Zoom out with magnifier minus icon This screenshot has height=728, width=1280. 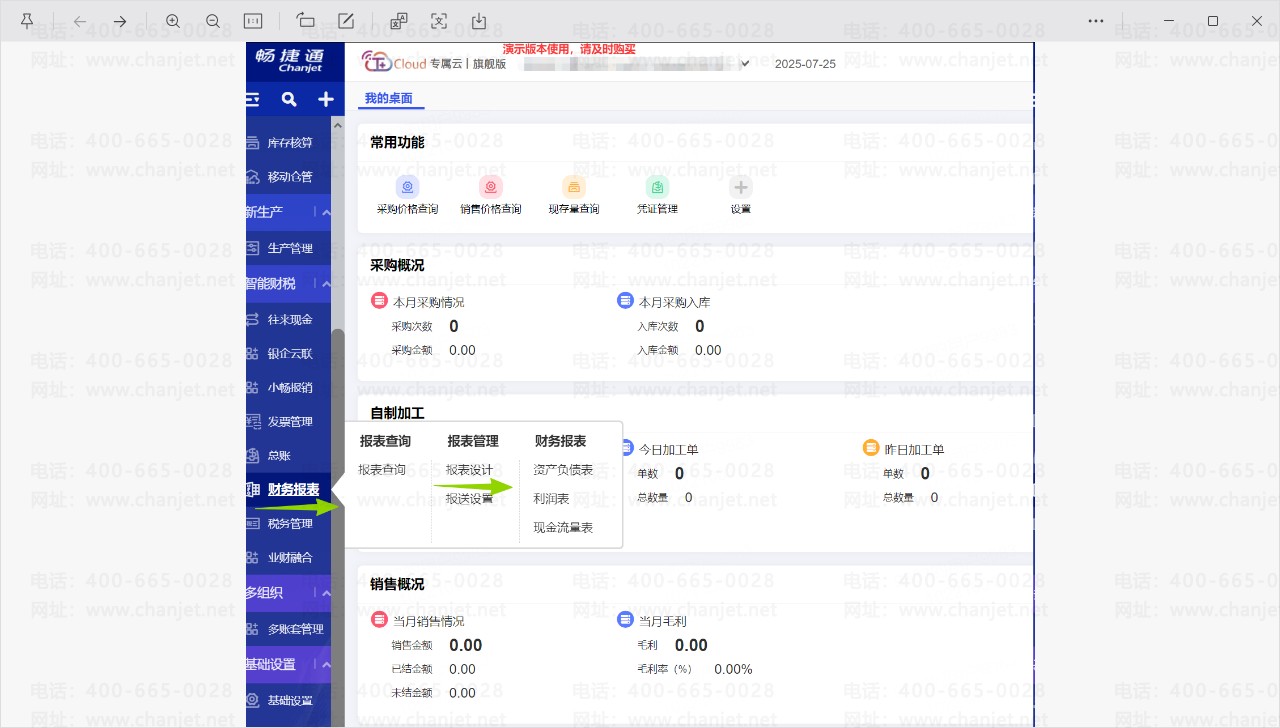point(212,21)
